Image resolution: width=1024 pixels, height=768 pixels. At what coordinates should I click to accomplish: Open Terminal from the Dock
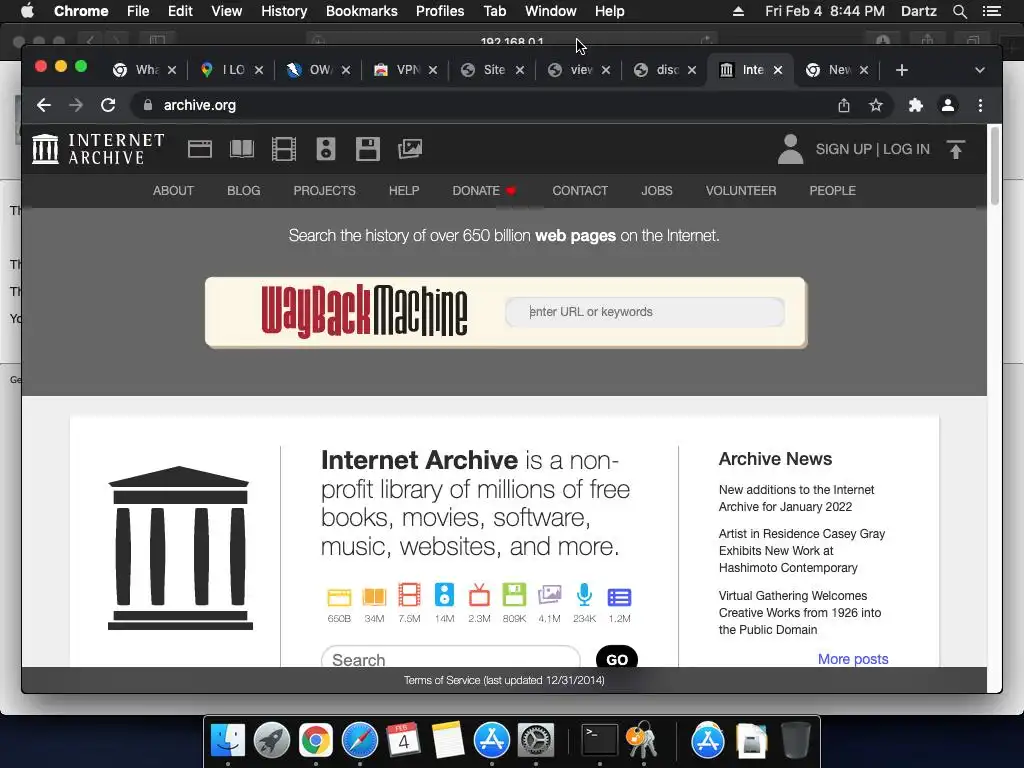[600, 741]
